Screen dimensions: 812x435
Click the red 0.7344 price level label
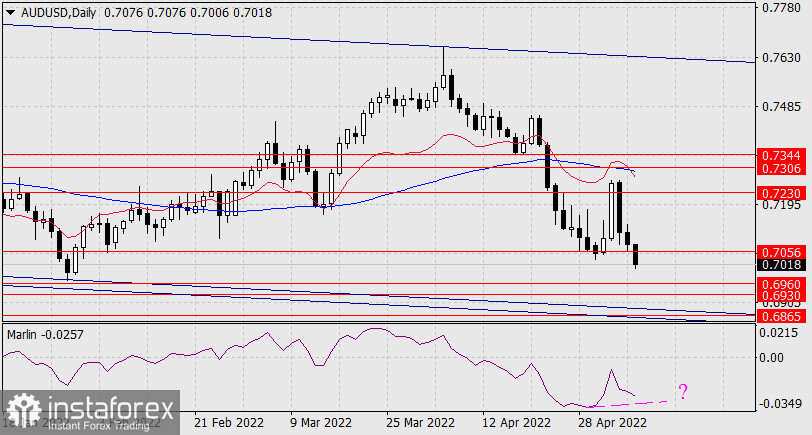pos(781,155)
